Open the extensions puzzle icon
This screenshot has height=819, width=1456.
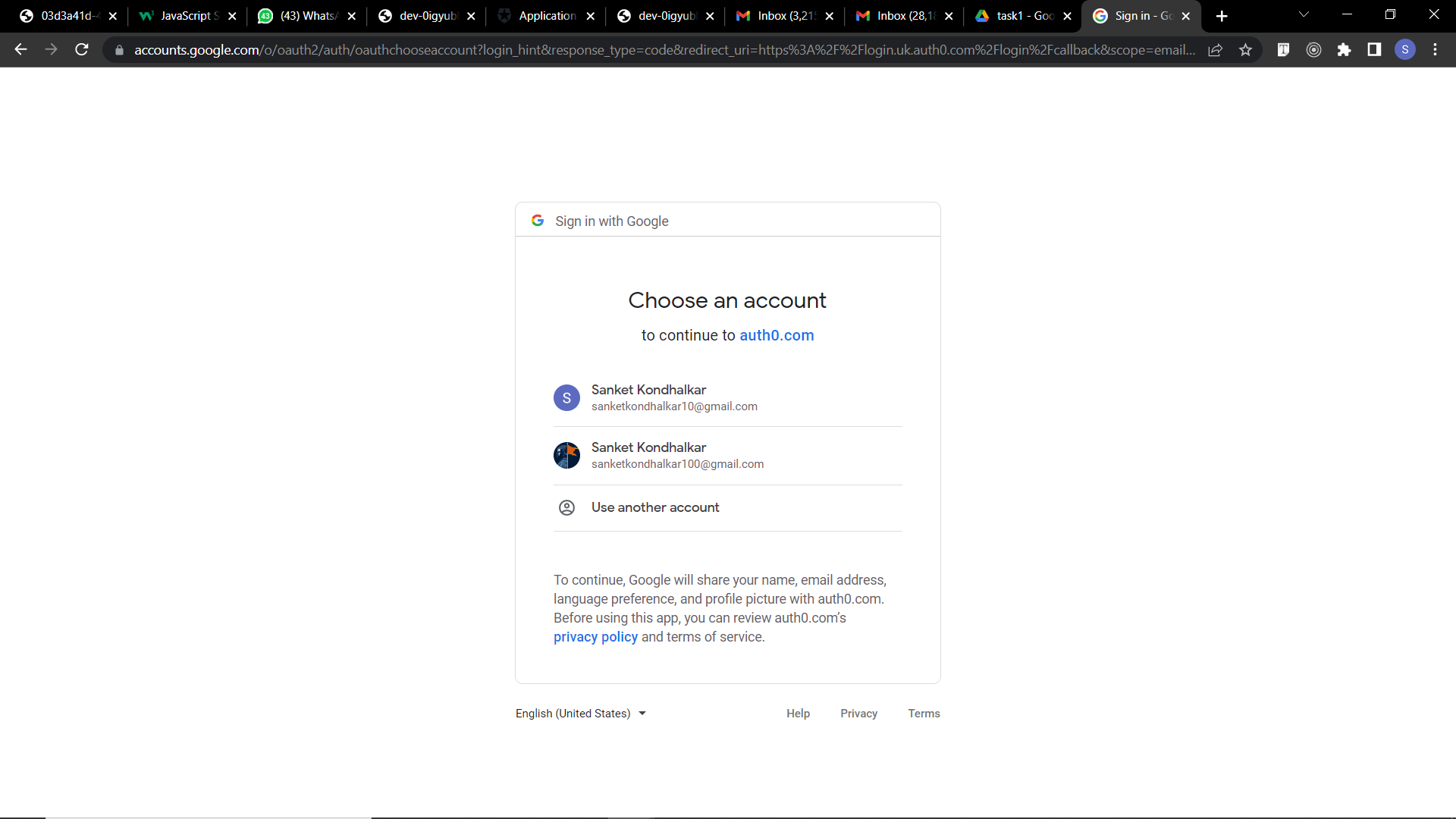1344,50
